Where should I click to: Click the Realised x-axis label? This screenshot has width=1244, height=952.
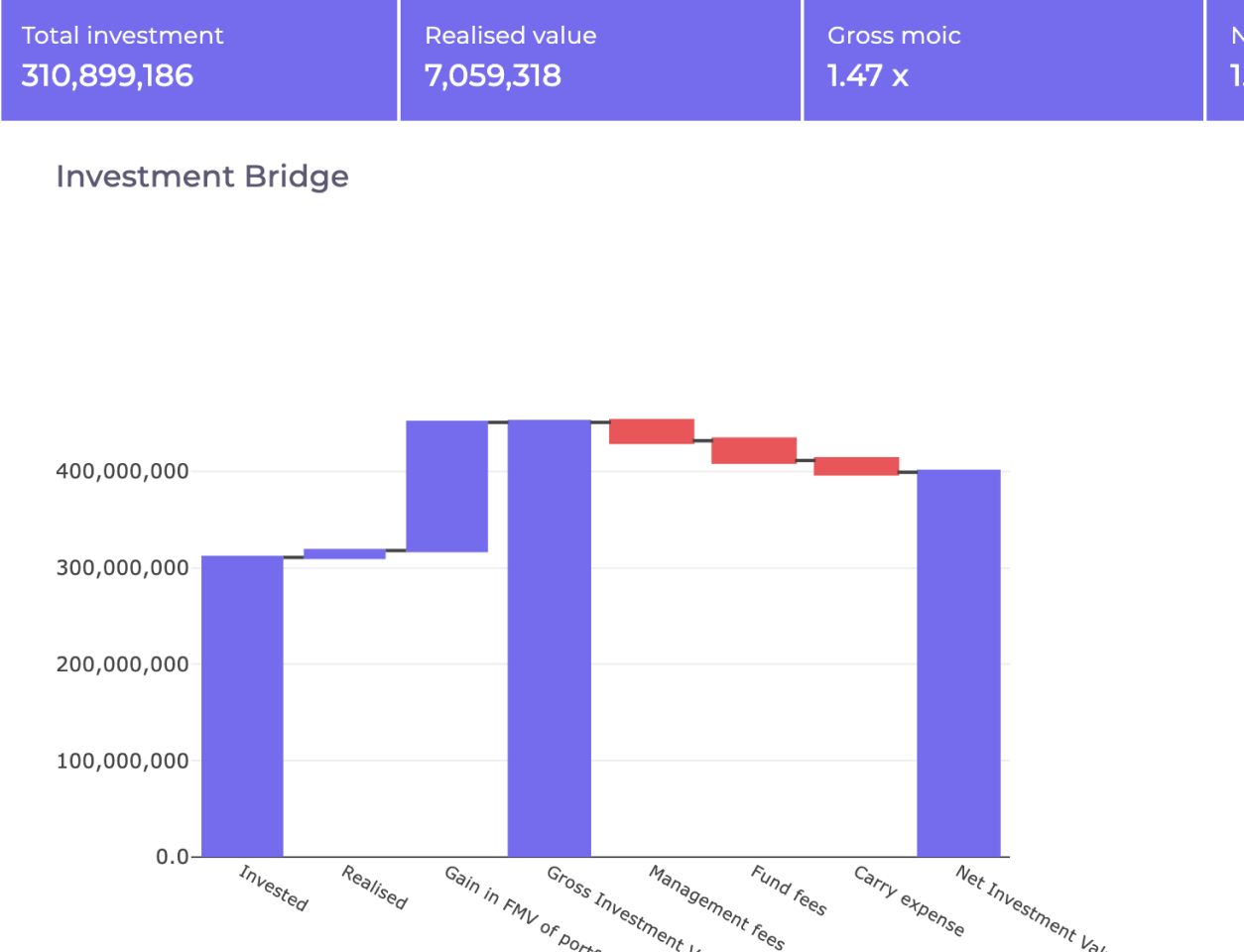pyautogui.click(x=375, y=888)
